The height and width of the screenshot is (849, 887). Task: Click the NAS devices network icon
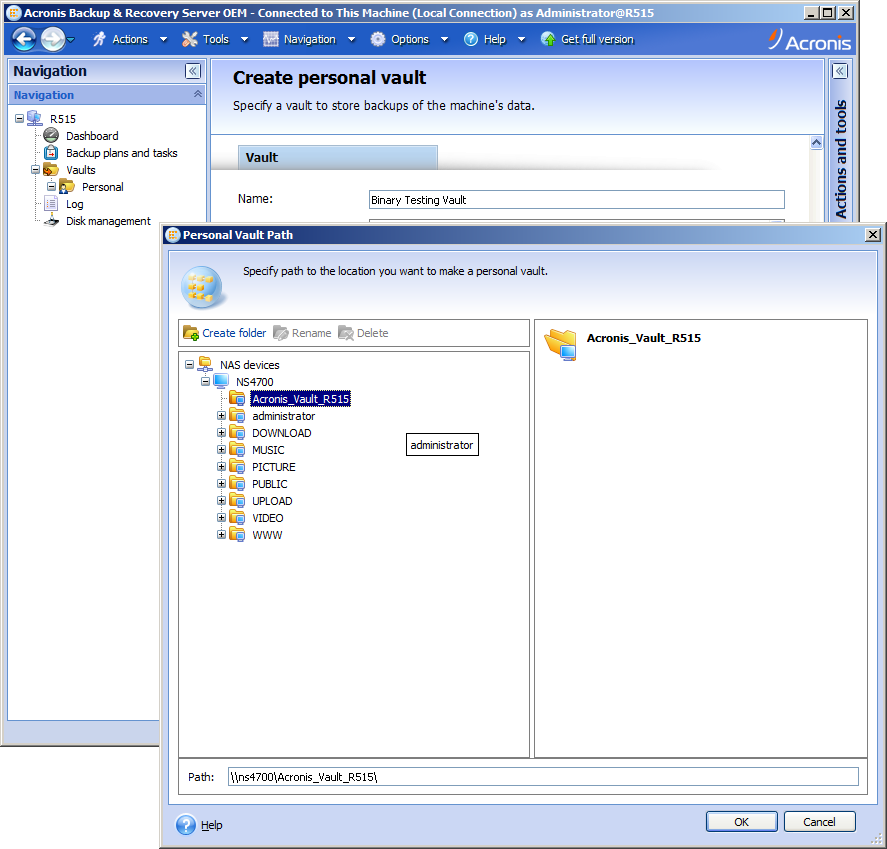click(x=205, y=364)
